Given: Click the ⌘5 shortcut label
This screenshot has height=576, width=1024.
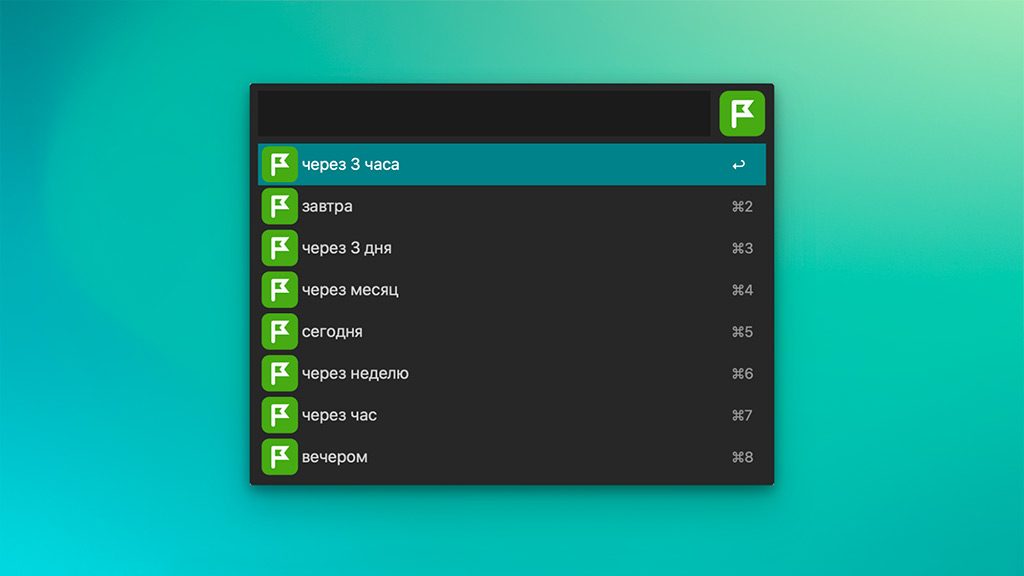Looking at the screenshot, I should point(743,332).
